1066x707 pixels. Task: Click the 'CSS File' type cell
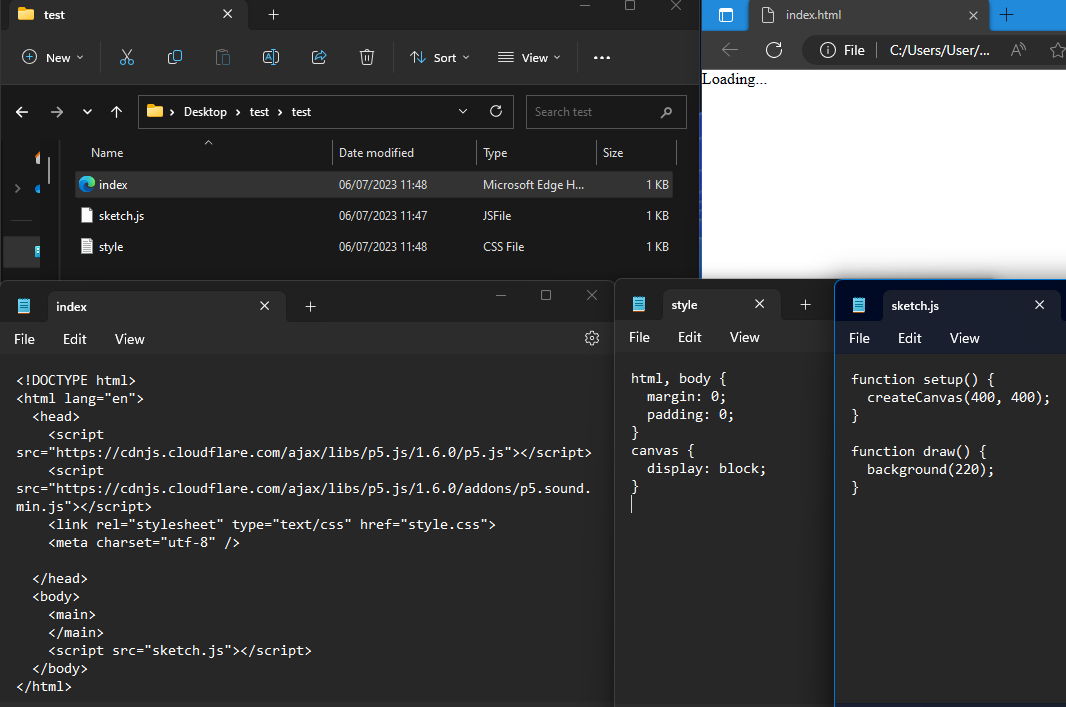coord(503,247)
